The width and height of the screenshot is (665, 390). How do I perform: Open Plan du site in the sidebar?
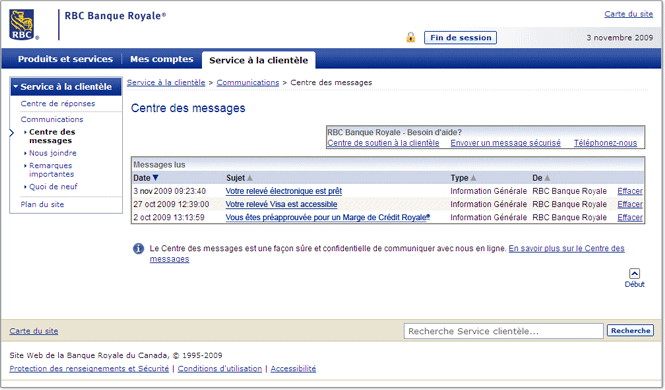pyautogui.click(x=42, y=204)
